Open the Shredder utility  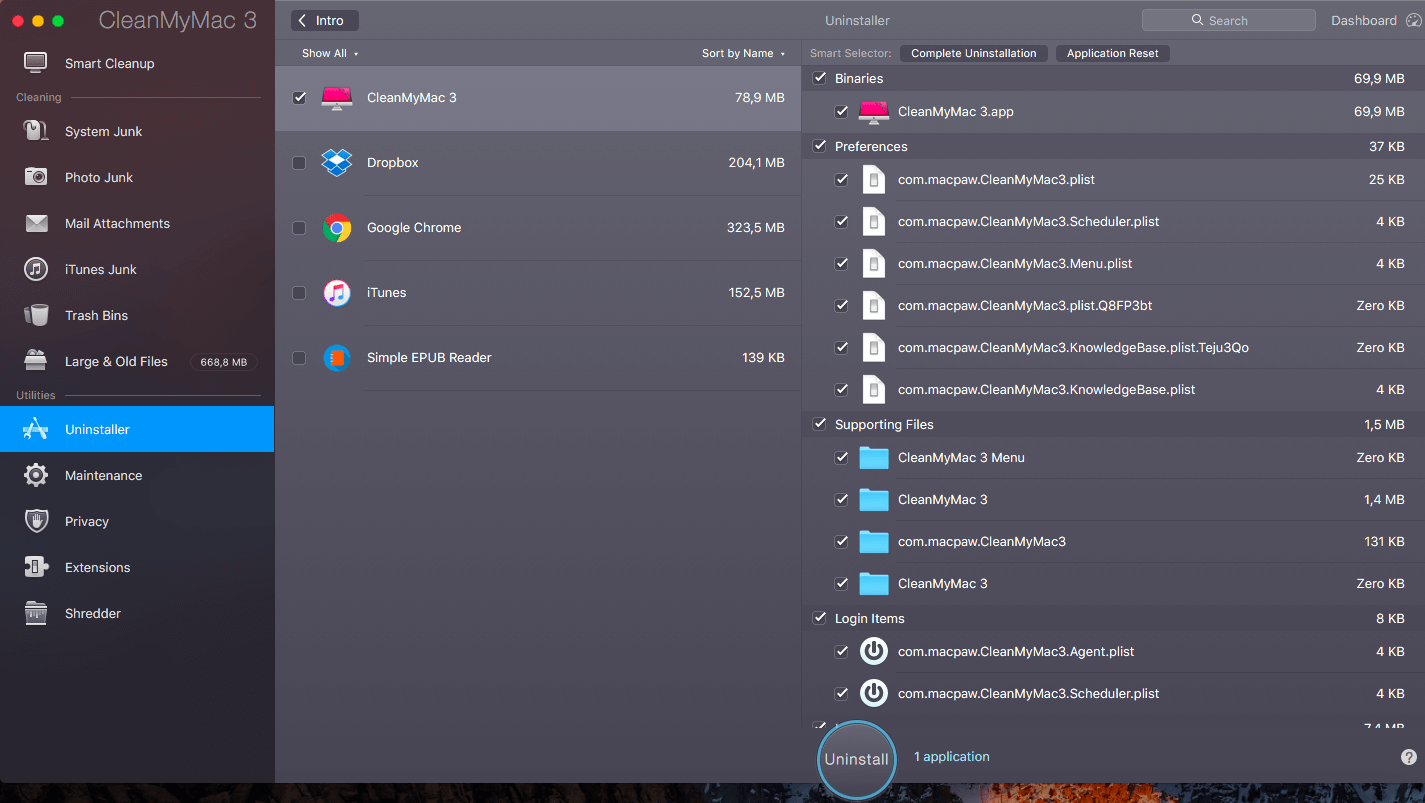(92, 613)
